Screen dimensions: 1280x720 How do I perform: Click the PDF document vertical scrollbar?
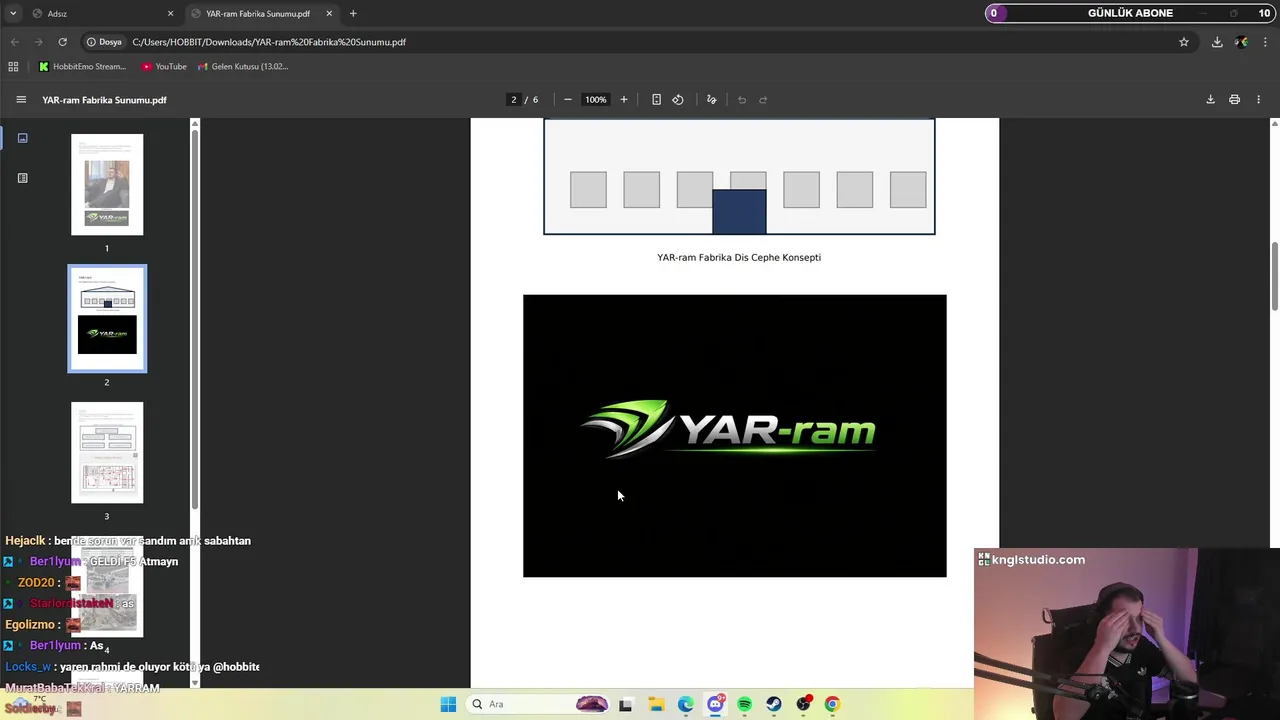click(x=1274, y=276)
